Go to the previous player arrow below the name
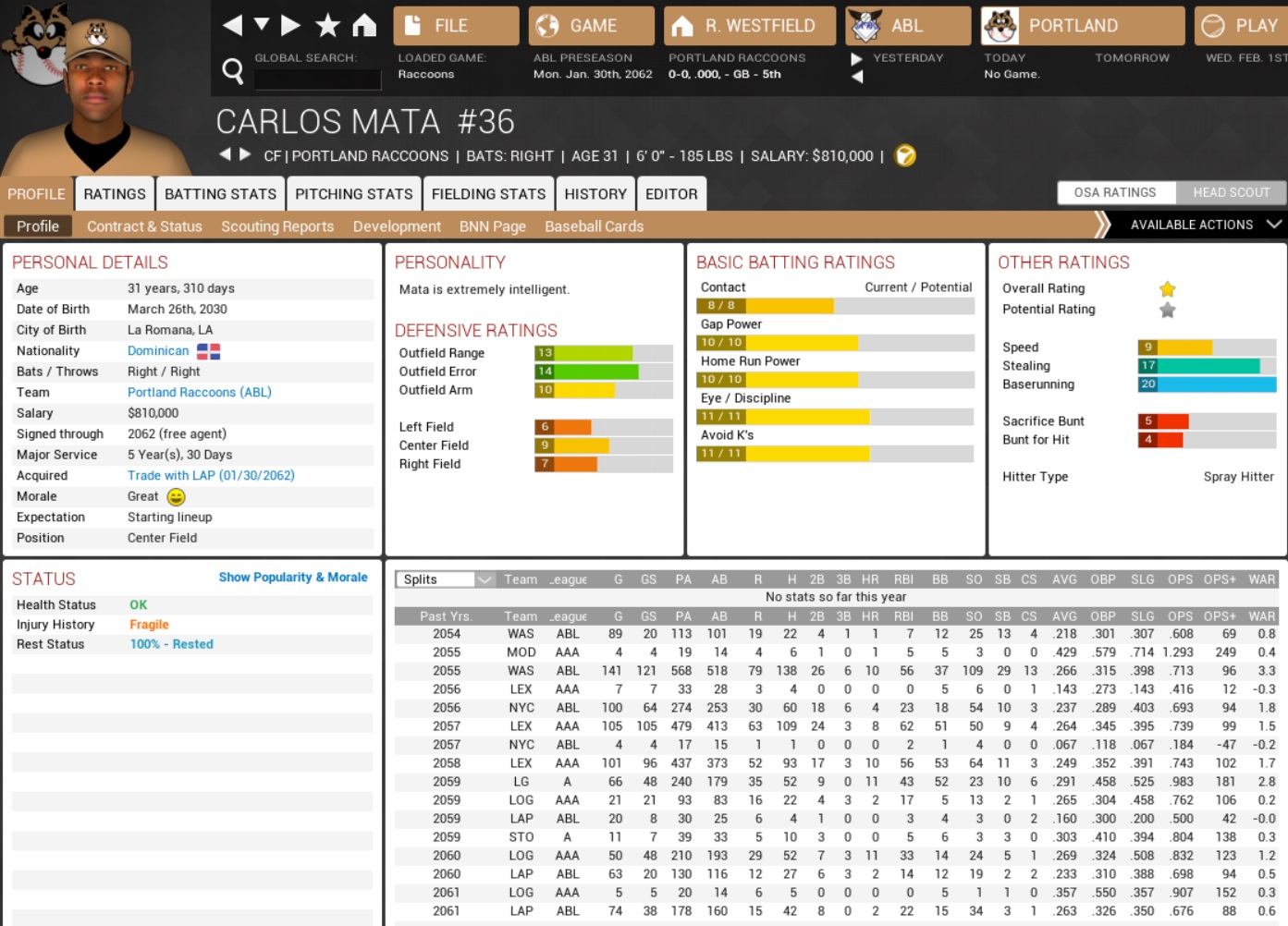1288x926 pixels. [x=225, y=154]
